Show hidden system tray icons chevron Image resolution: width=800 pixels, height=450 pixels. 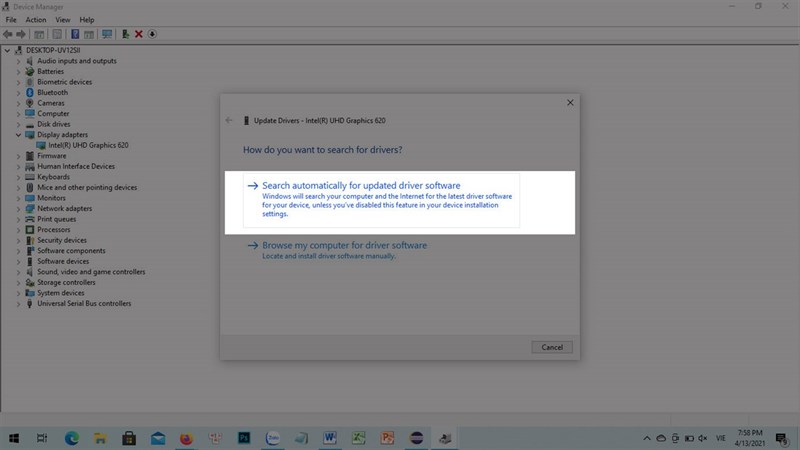click(x=647, y=438)
